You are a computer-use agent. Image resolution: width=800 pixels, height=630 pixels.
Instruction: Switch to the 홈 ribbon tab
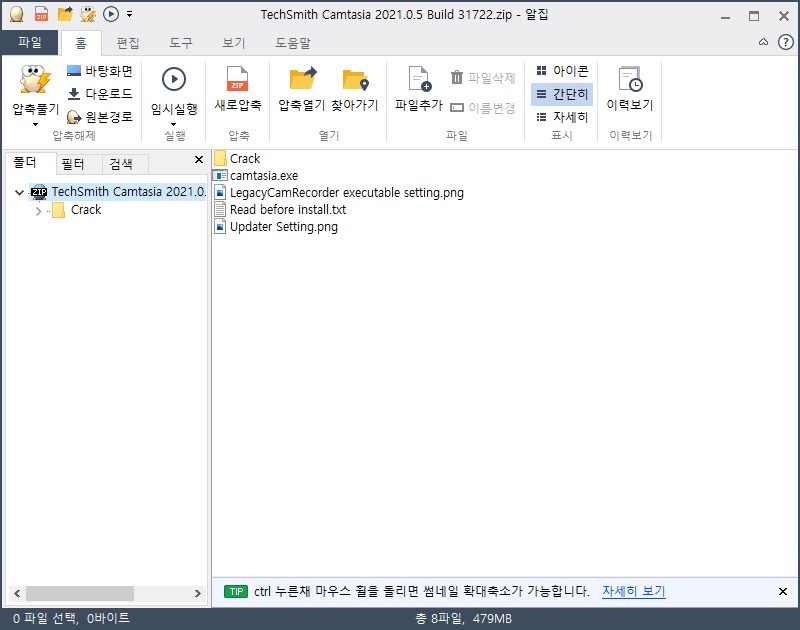pyautogui.click(x=81, y=43)
